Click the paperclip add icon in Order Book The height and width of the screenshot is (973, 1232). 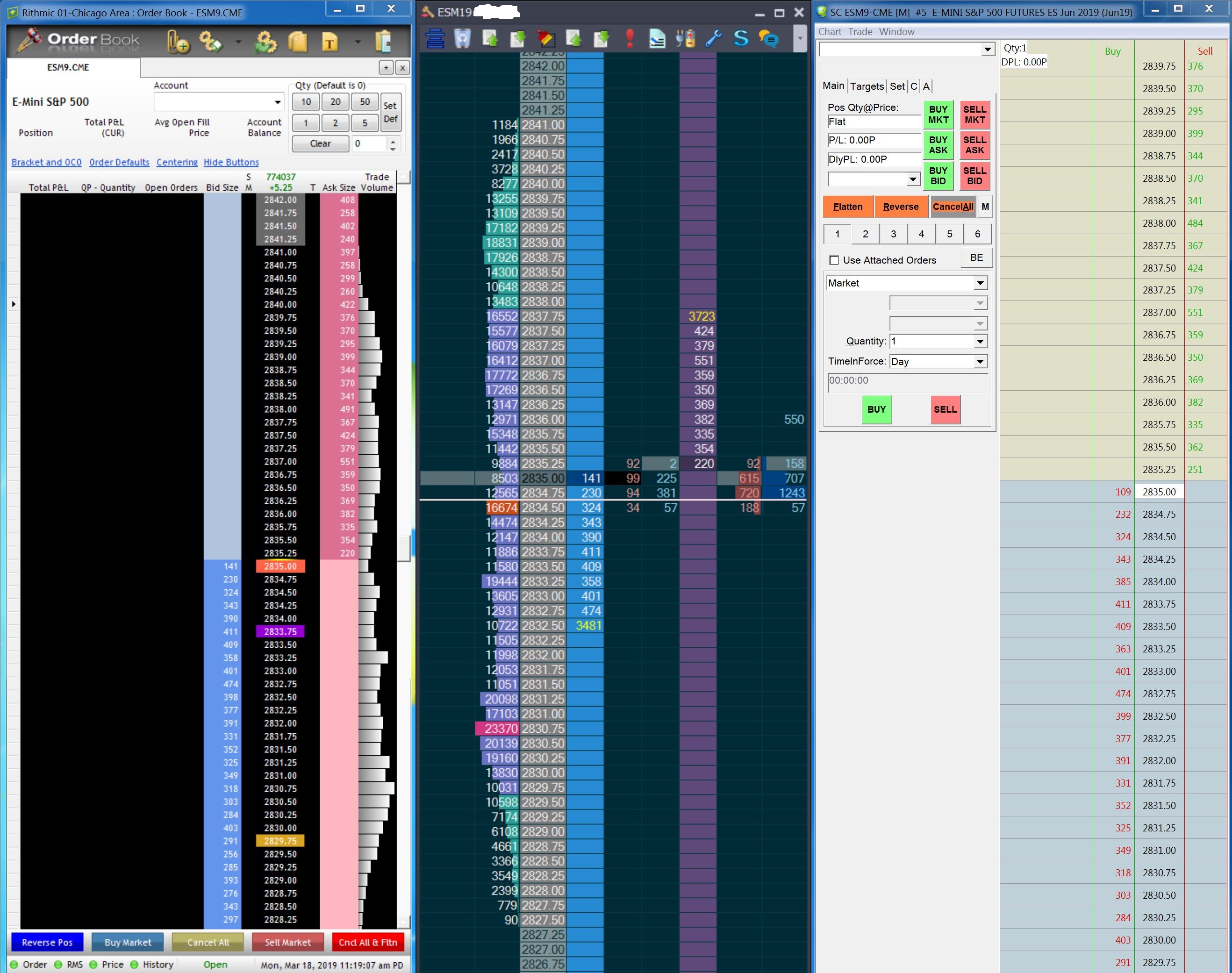[x=178, y=42]
